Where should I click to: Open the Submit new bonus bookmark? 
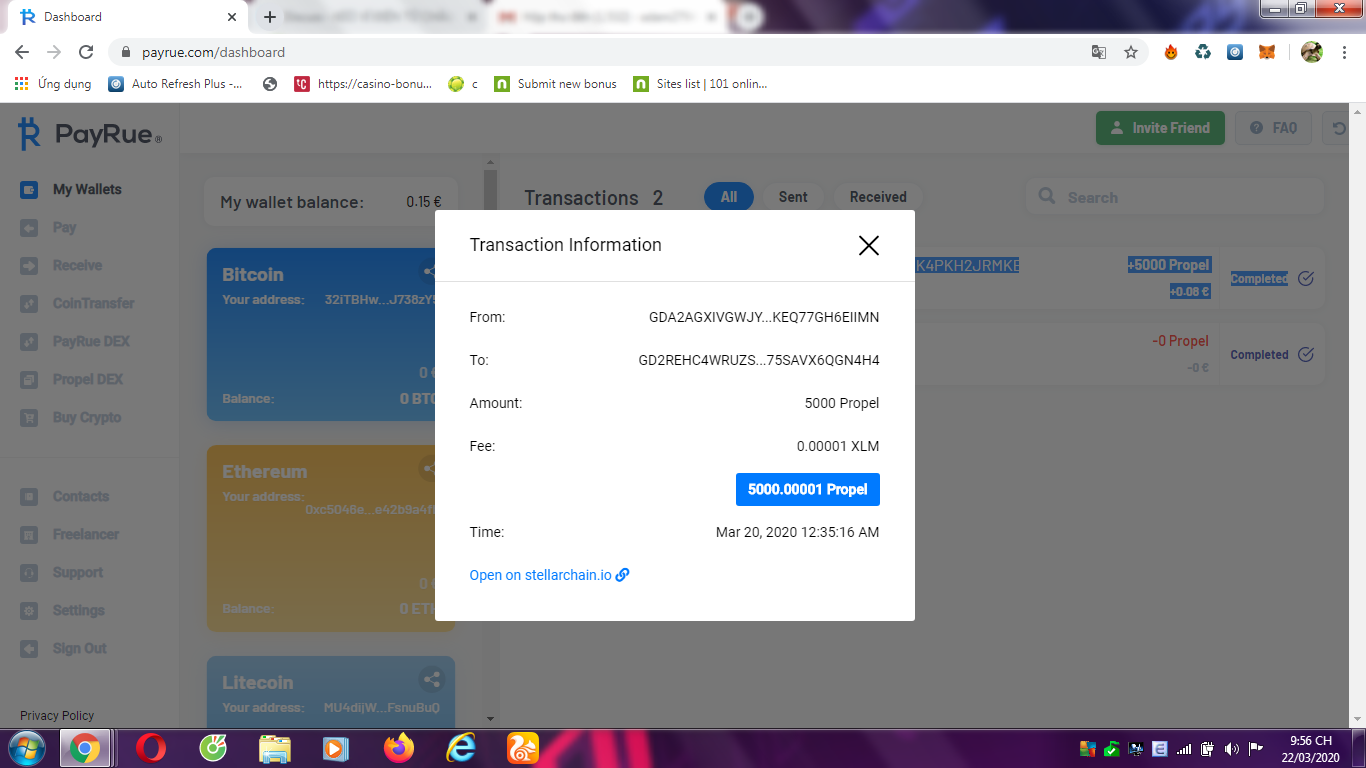pyautogui.click(x=556, y=84)
